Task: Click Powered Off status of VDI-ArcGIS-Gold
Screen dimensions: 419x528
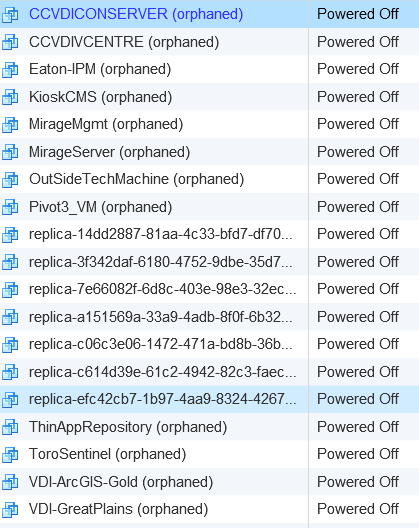Action: click(x=358, y=482)
